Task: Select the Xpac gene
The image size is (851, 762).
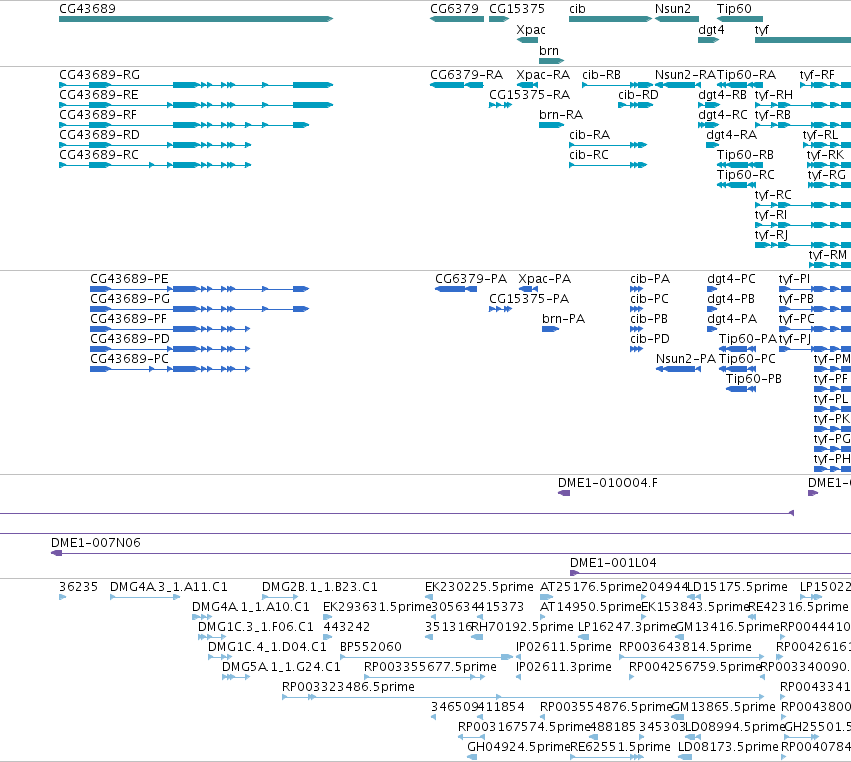Action: [527, 40]
